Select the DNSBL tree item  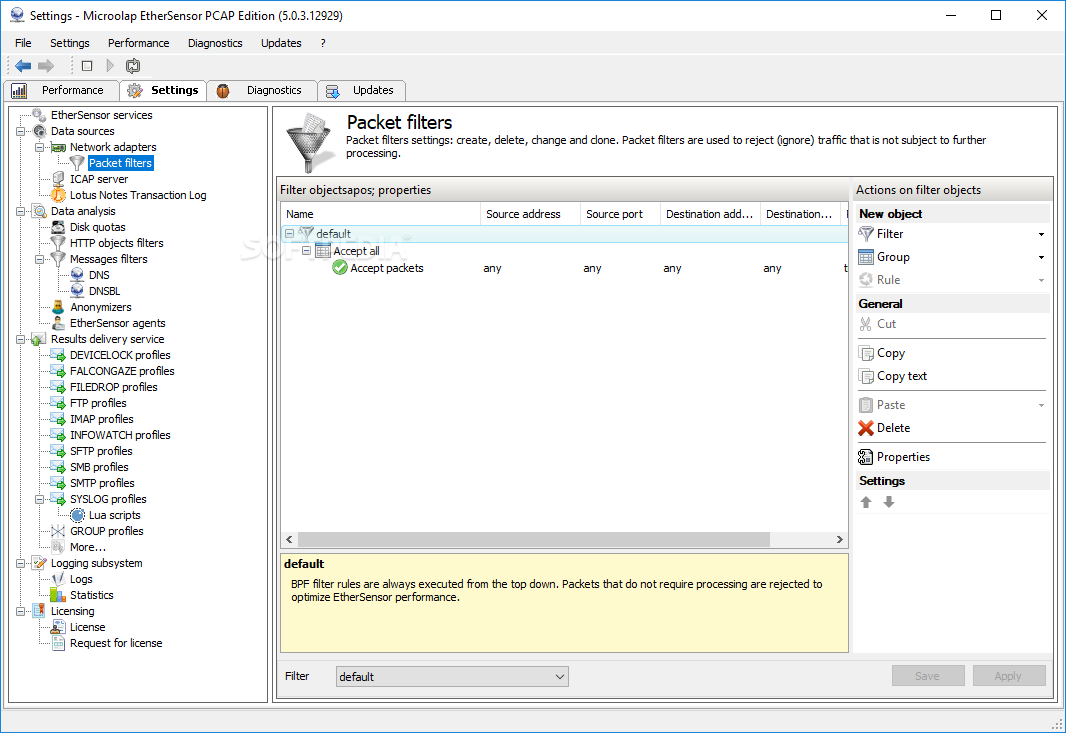[105, 291]
